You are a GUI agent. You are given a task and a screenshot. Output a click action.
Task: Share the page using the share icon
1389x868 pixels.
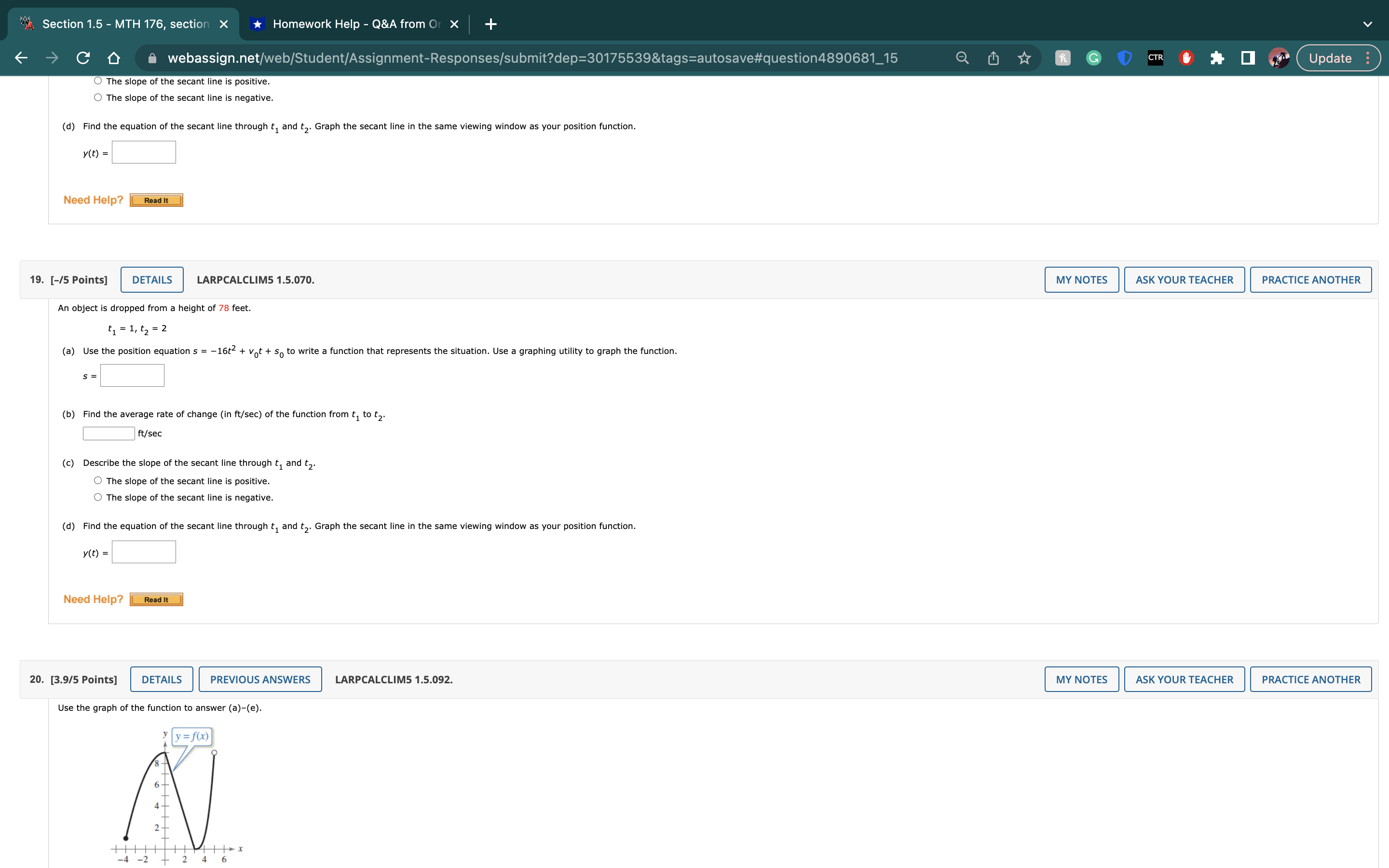[993, 57]
